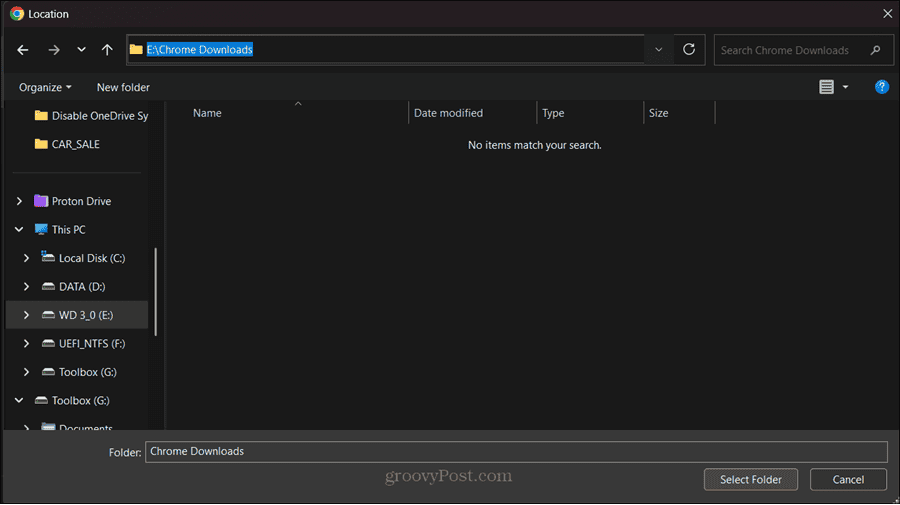Viewport: 900px width, 505px height.
Task: Open the CAR_SALE folder
Action: (x=67, y=144)
